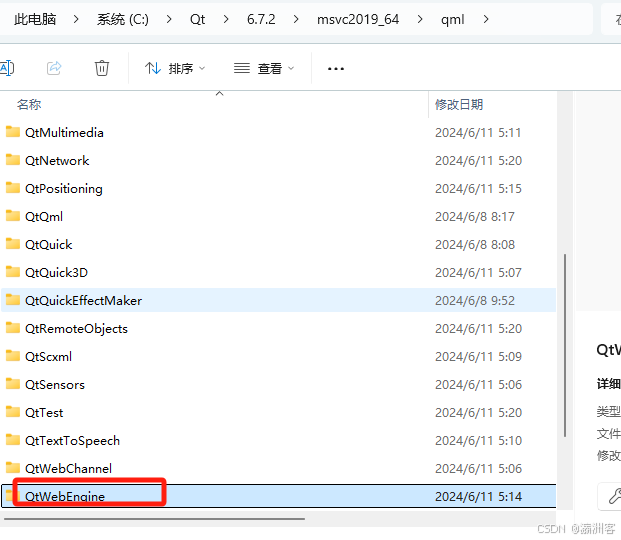Click the date 2024/6/8 8:08
The image size is (621, 540).
pos(475,245)
